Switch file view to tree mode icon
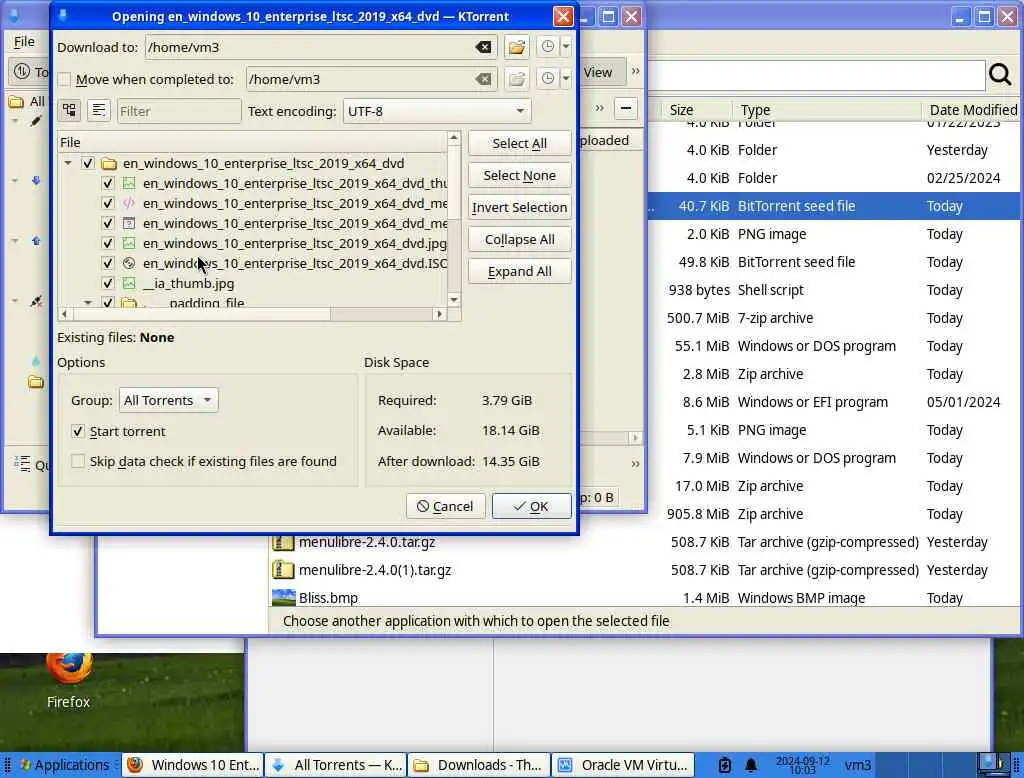 69,110
